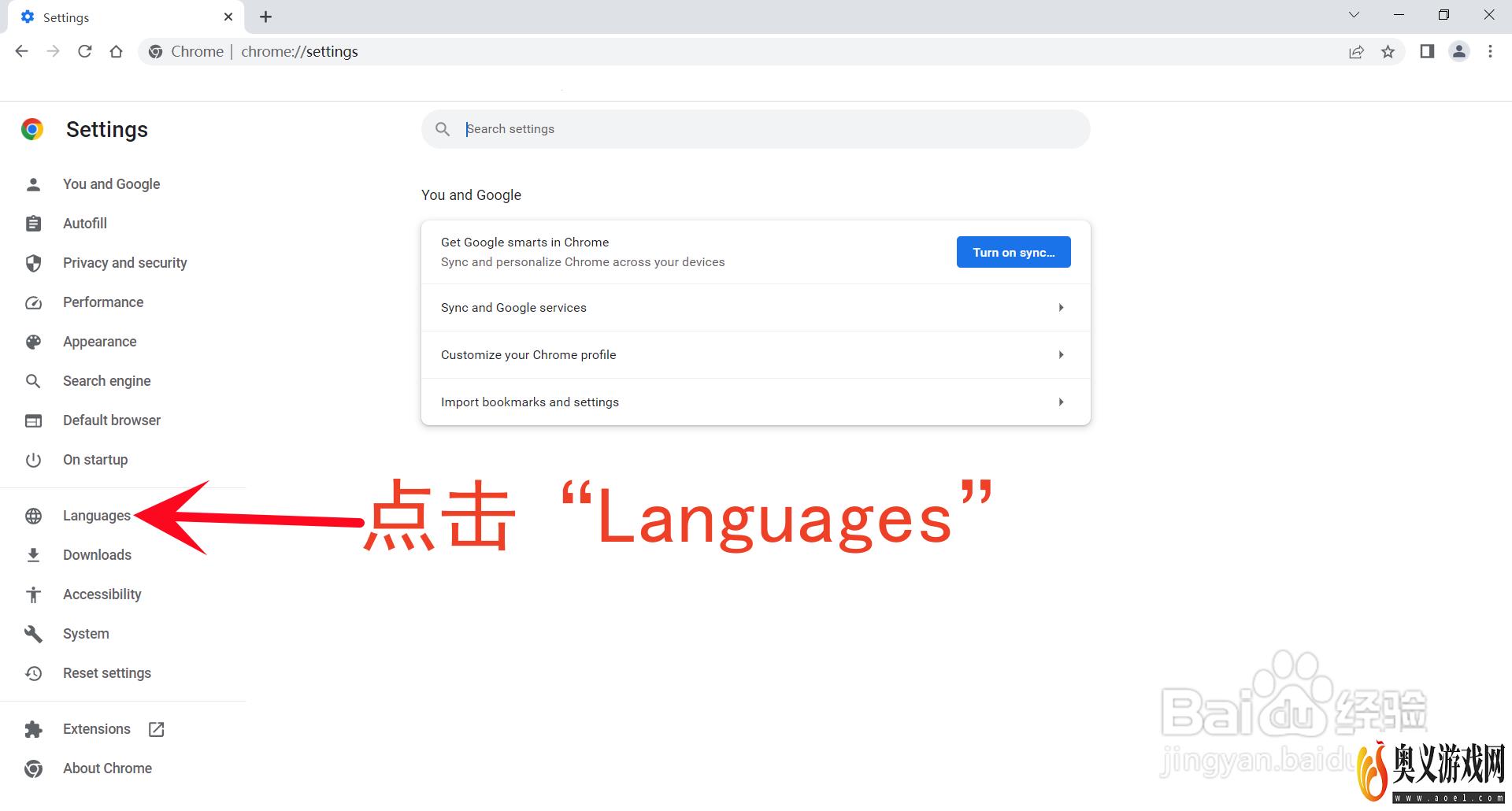Click the browser Back arrow

[21, 51]
